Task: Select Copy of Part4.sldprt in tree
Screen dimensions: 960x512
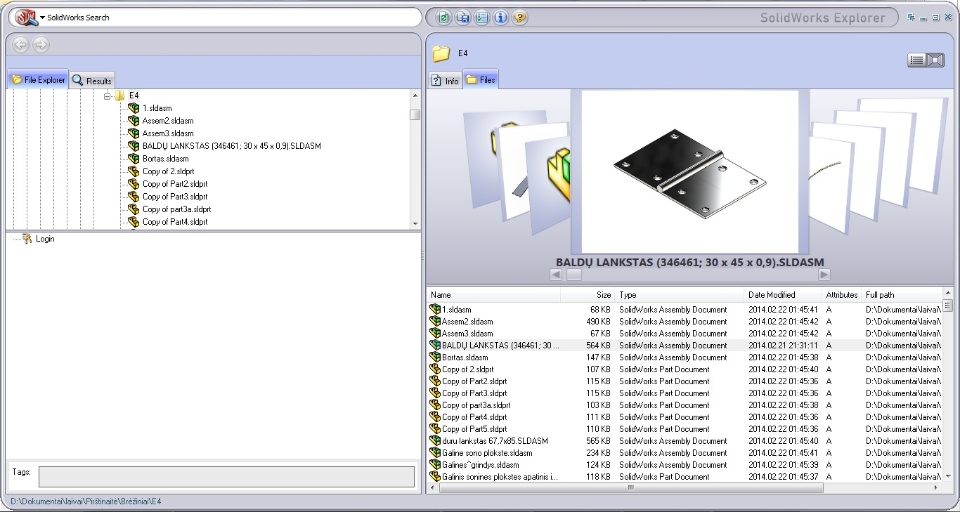Action: pos(168,222)
